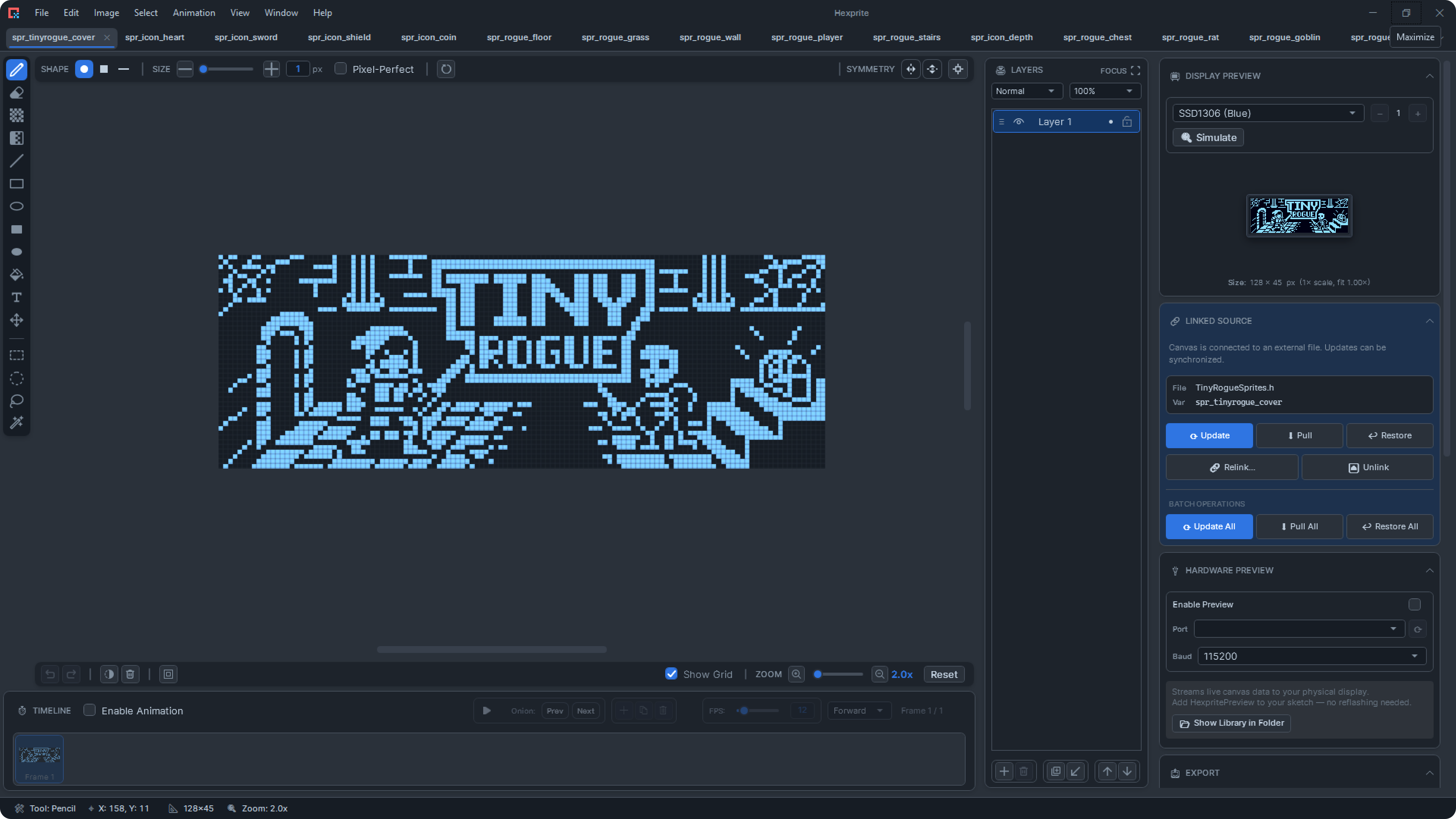
Task: Enable the Pixel-Perfect checkbox
Action: pyautogui.click(x=340, y=69)
